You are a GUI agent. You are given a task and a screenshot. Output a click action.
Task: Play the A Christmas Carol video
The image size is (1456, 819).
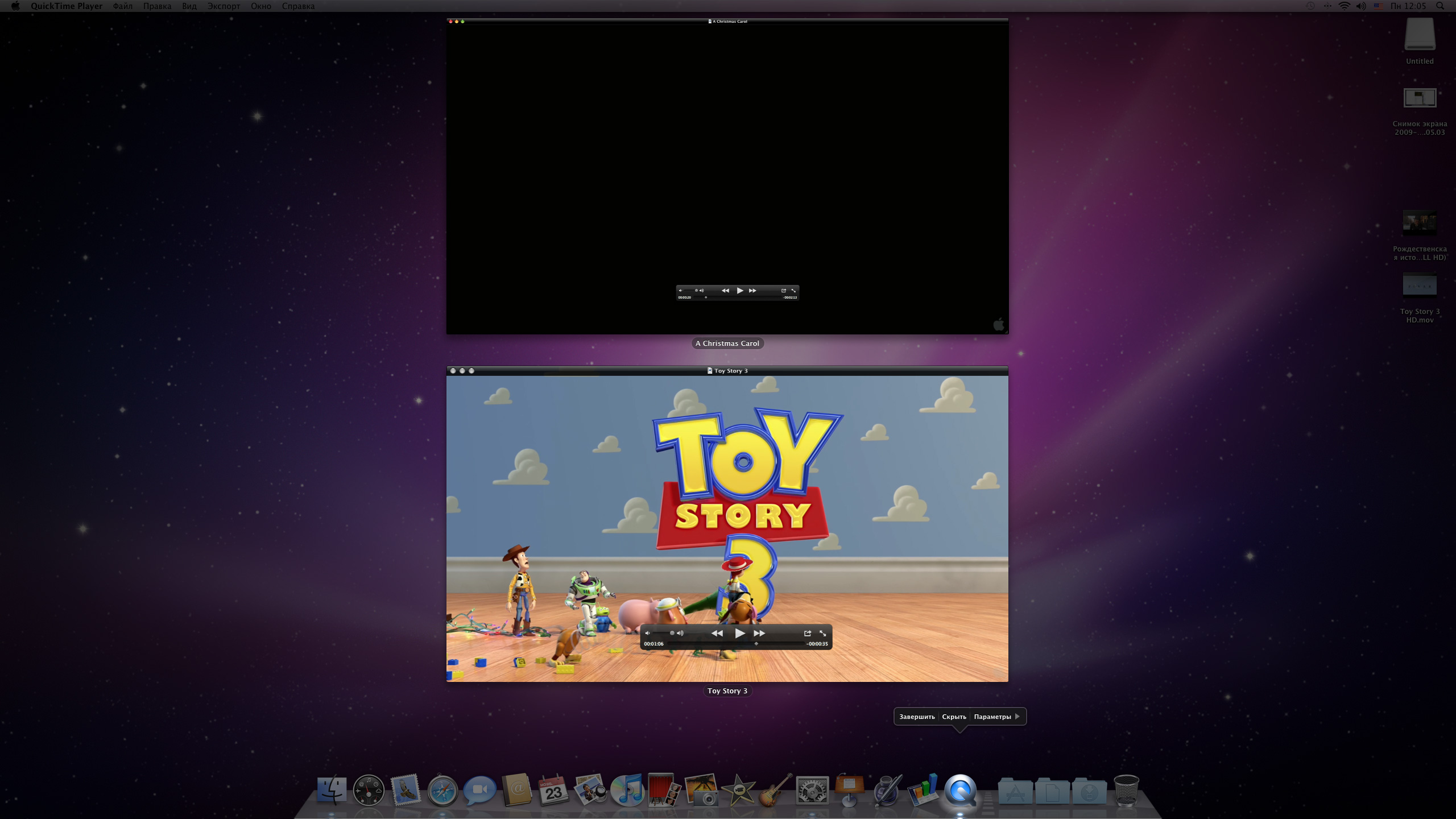point(740,291)
